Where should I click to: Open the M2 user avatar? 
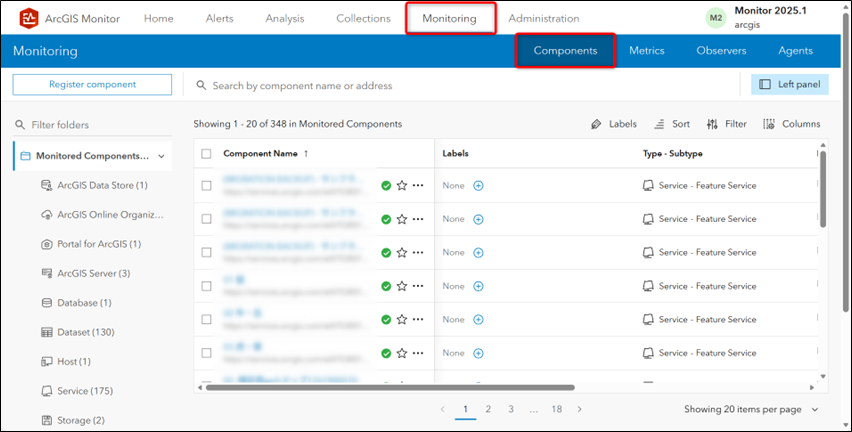(716, 18)
